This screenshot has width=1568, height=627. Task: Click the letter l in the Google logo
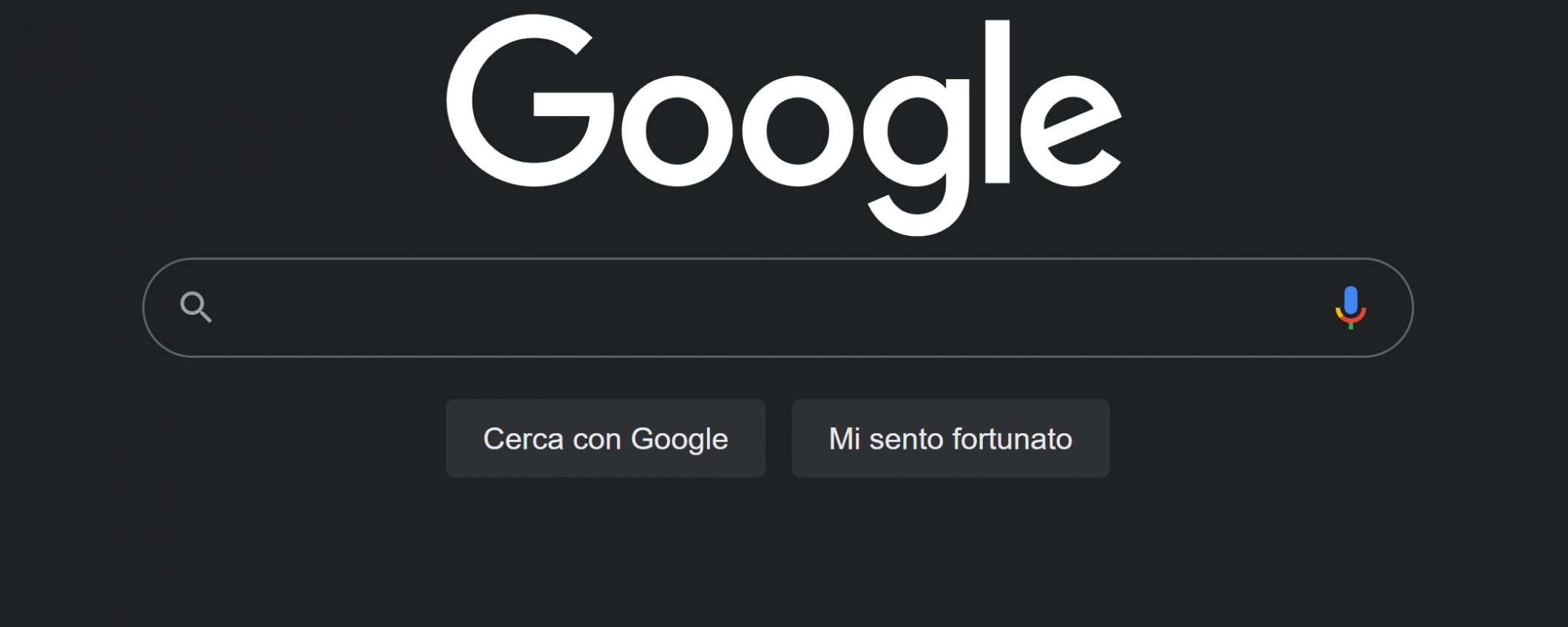[998, 101]
